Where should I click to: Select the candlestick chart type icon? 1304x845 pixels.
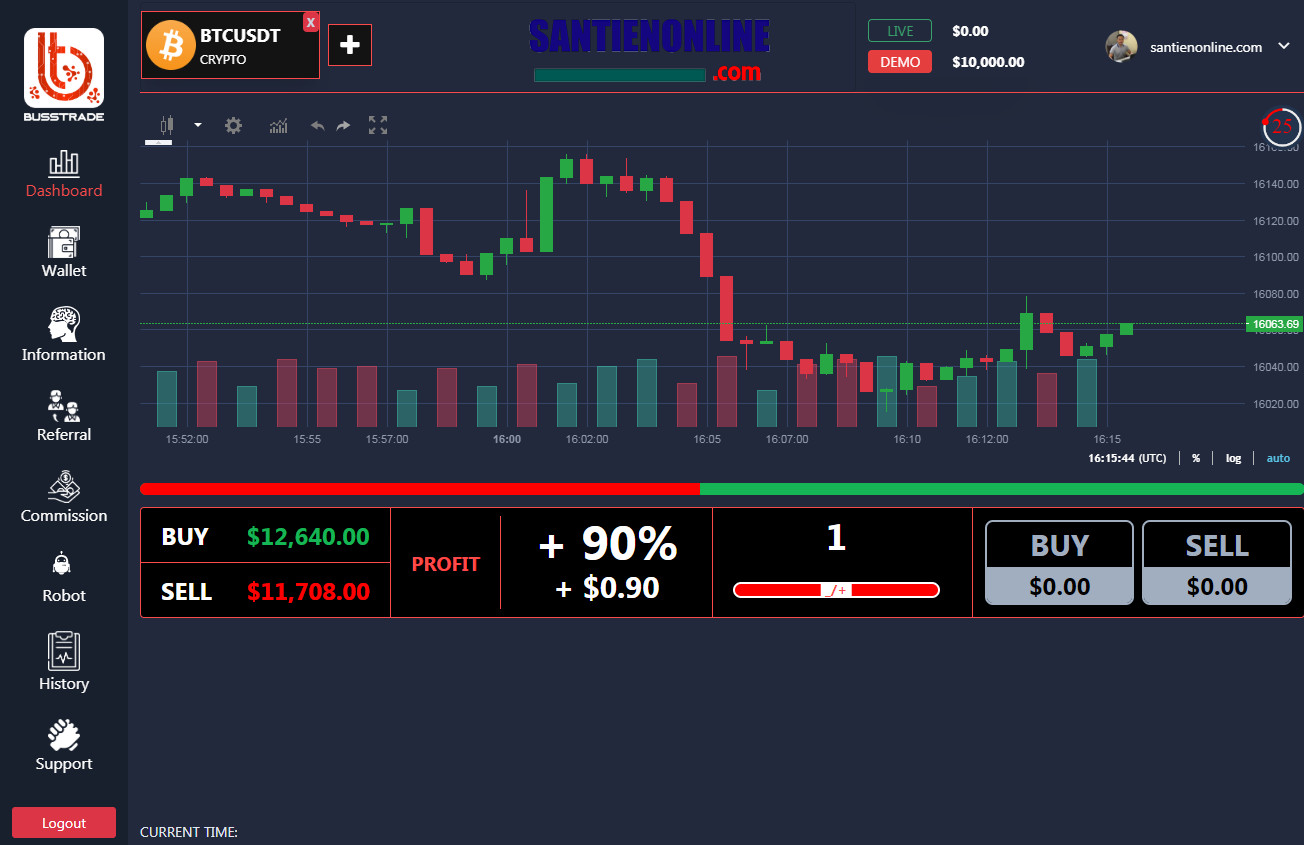pyautogui.click(x=166, y=125)
